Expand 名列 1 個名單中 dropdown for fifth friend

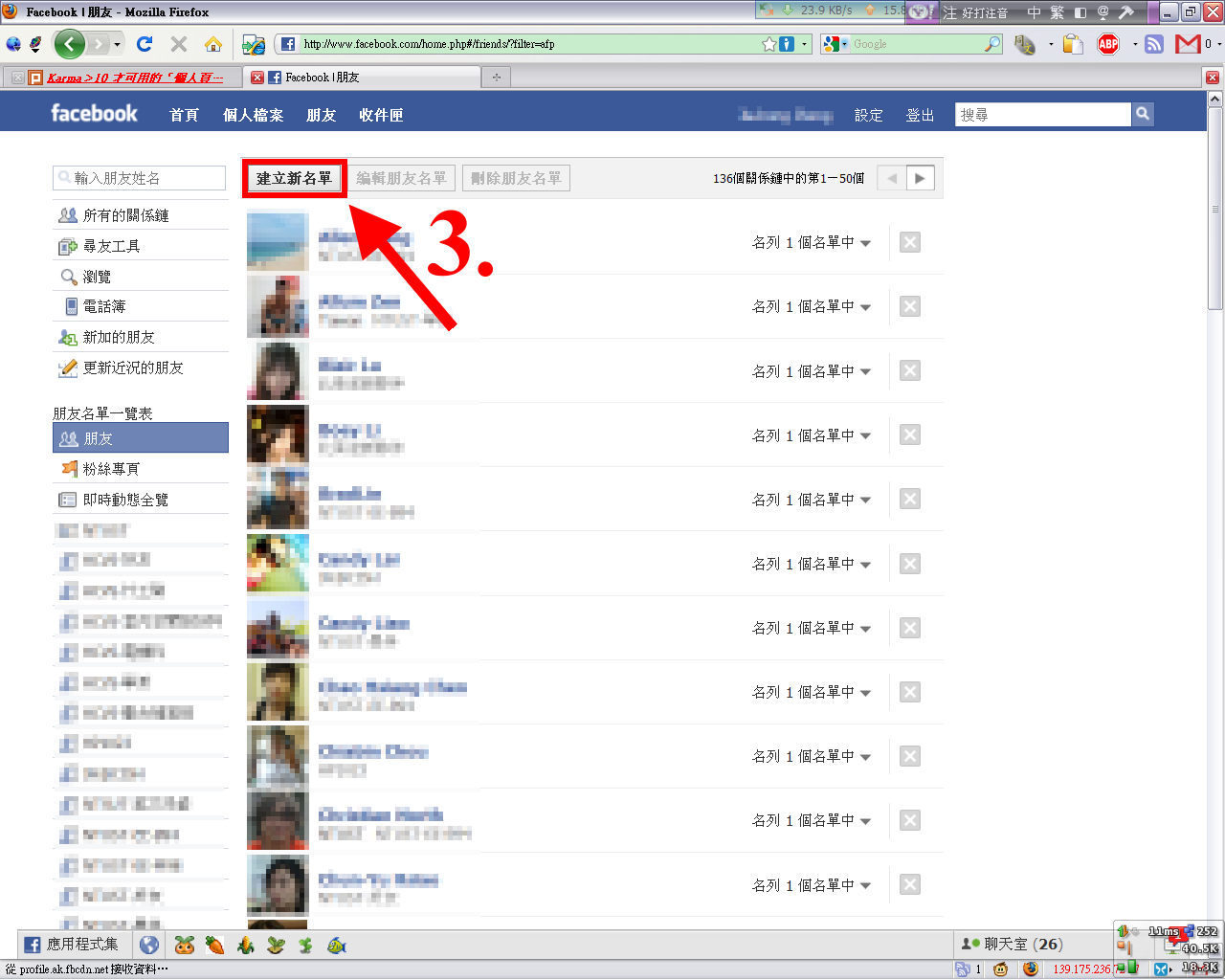812,500
